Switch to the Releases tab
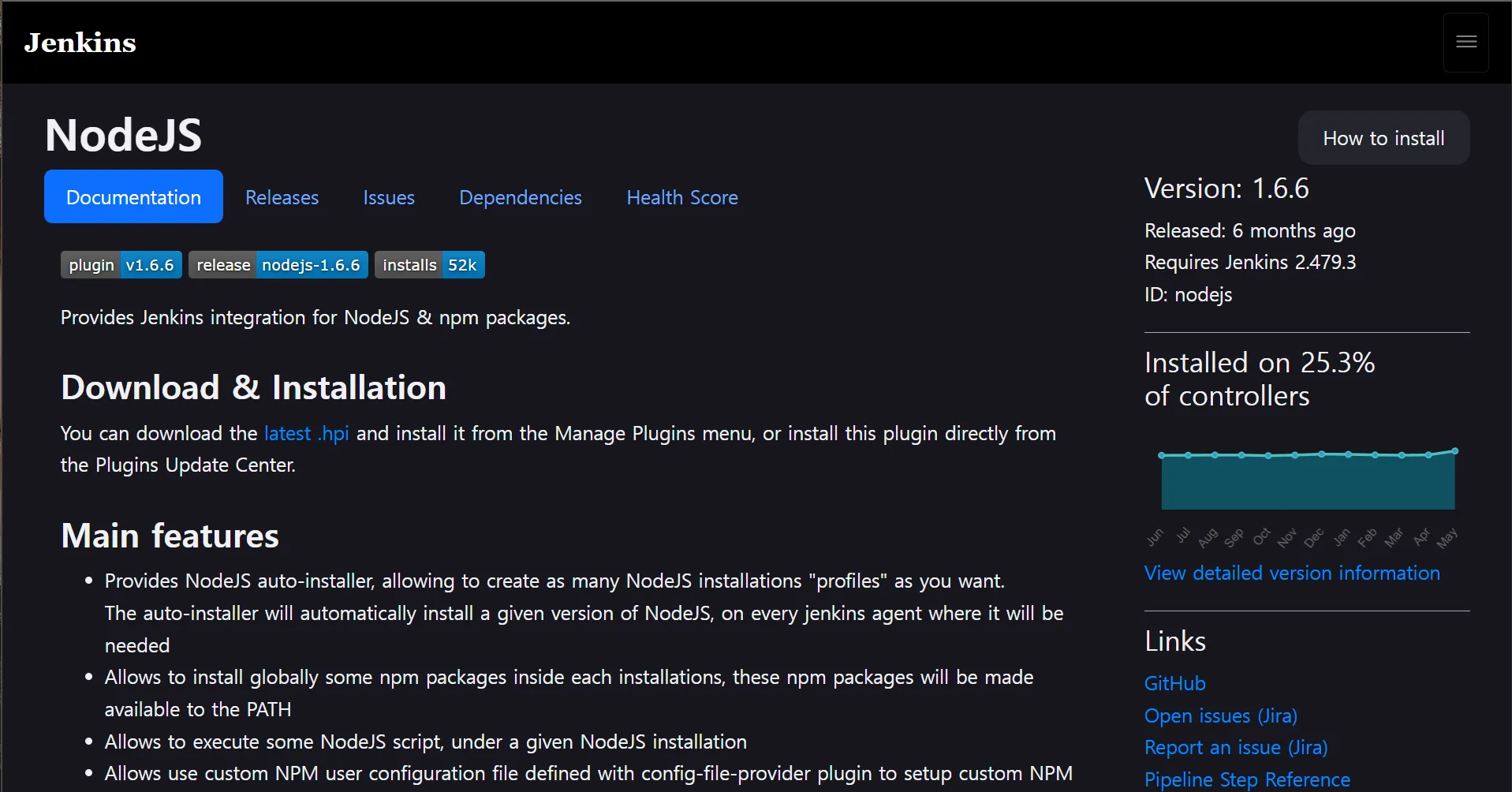This screenshot has width=1512, height=792. (282, 197)
